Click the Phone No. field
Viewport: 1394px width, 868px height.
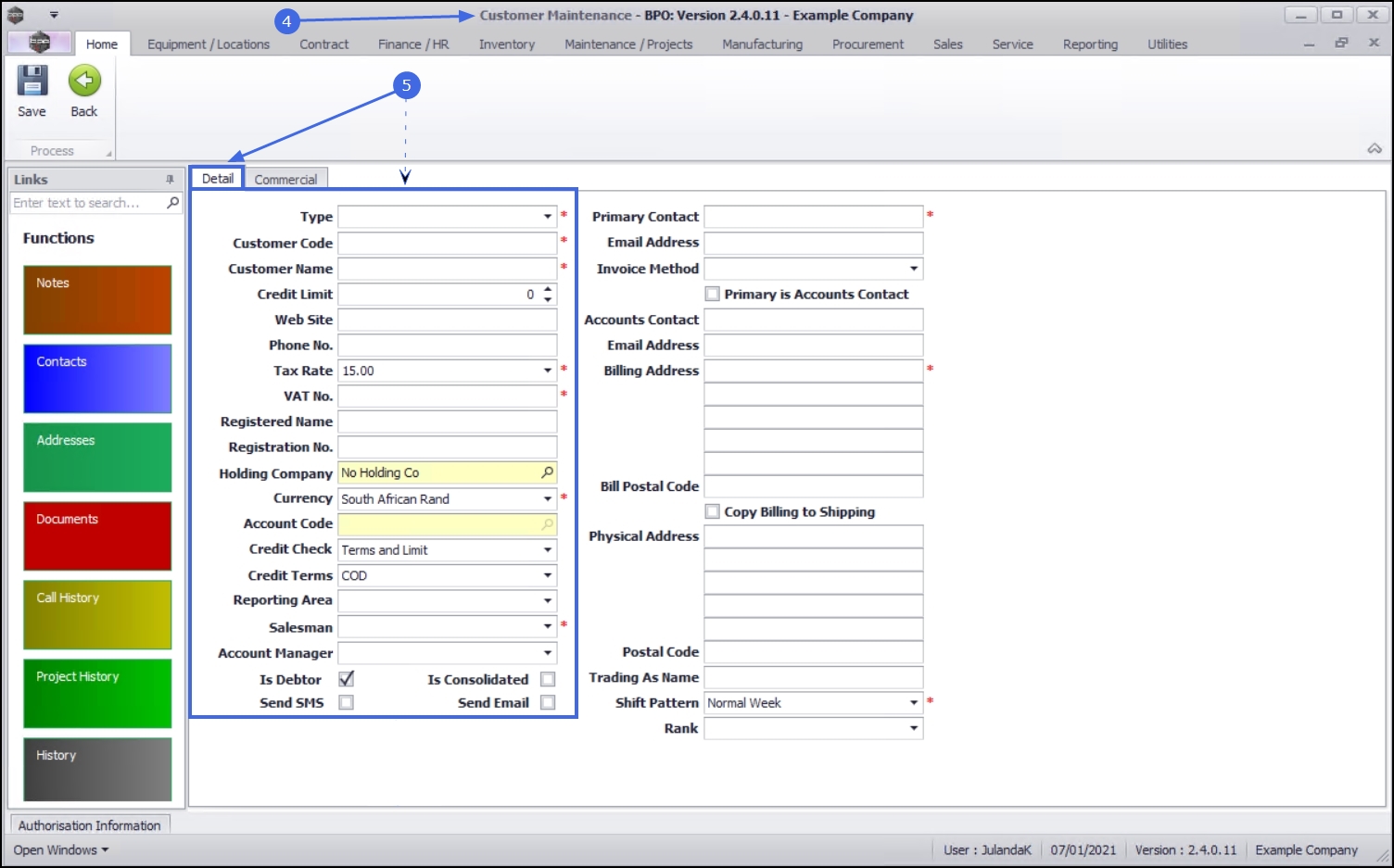(x=448, y=346)
